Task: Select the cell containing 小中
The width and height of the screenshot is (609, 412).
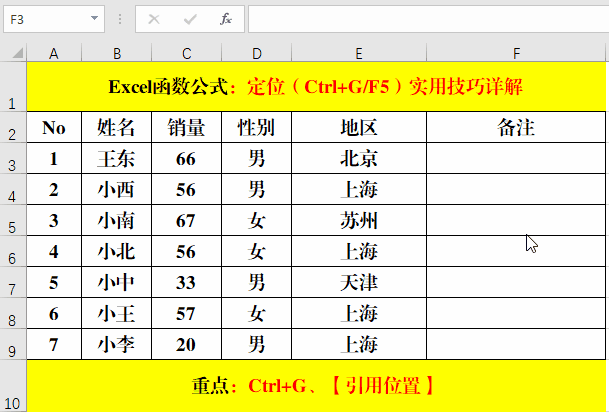Action: (x=117, y=282)
